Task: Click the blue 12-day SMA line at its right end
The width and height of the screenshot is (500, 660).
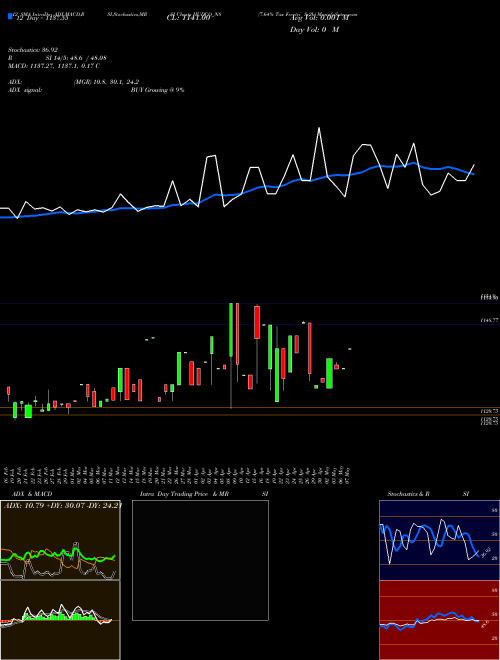Action: (x=473, y=173)
